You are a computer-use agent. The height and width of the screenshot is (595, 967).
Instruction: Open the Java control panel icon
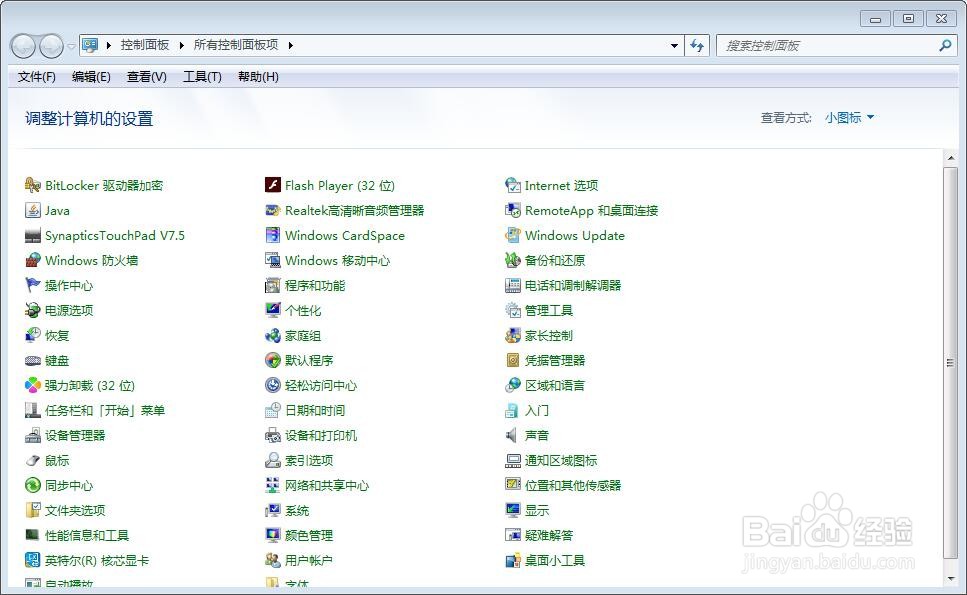coord(33,210)
